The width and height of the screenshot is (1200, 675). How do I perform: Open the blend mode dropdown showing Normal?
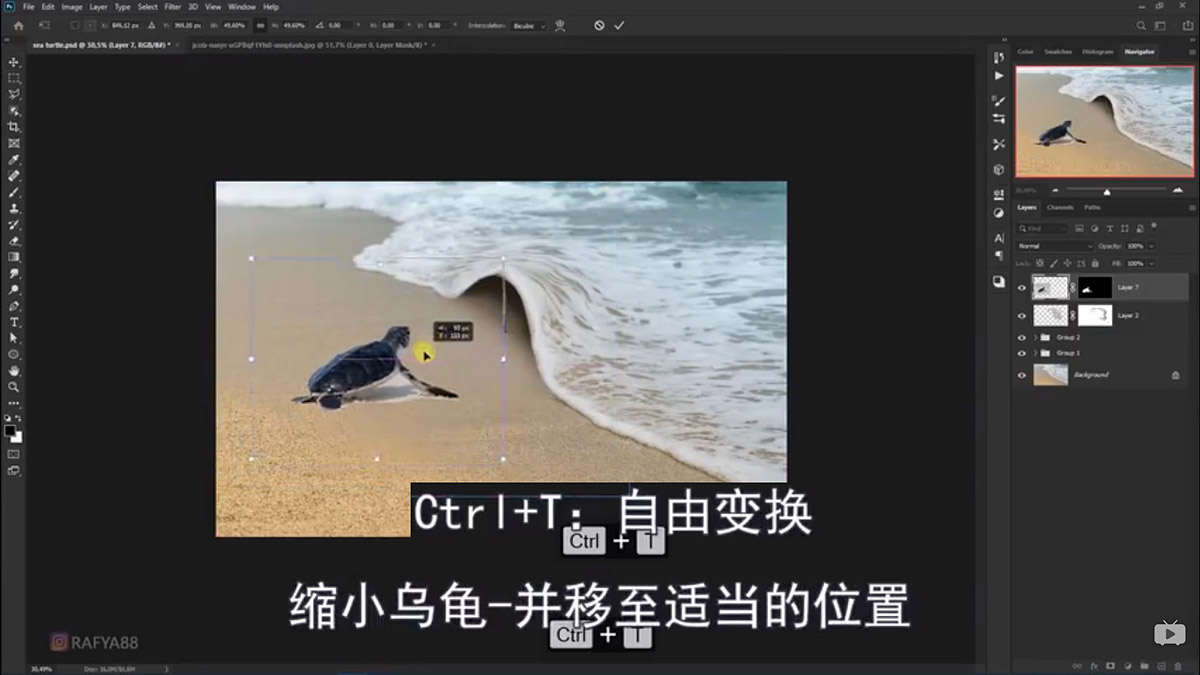point(1055,246)
